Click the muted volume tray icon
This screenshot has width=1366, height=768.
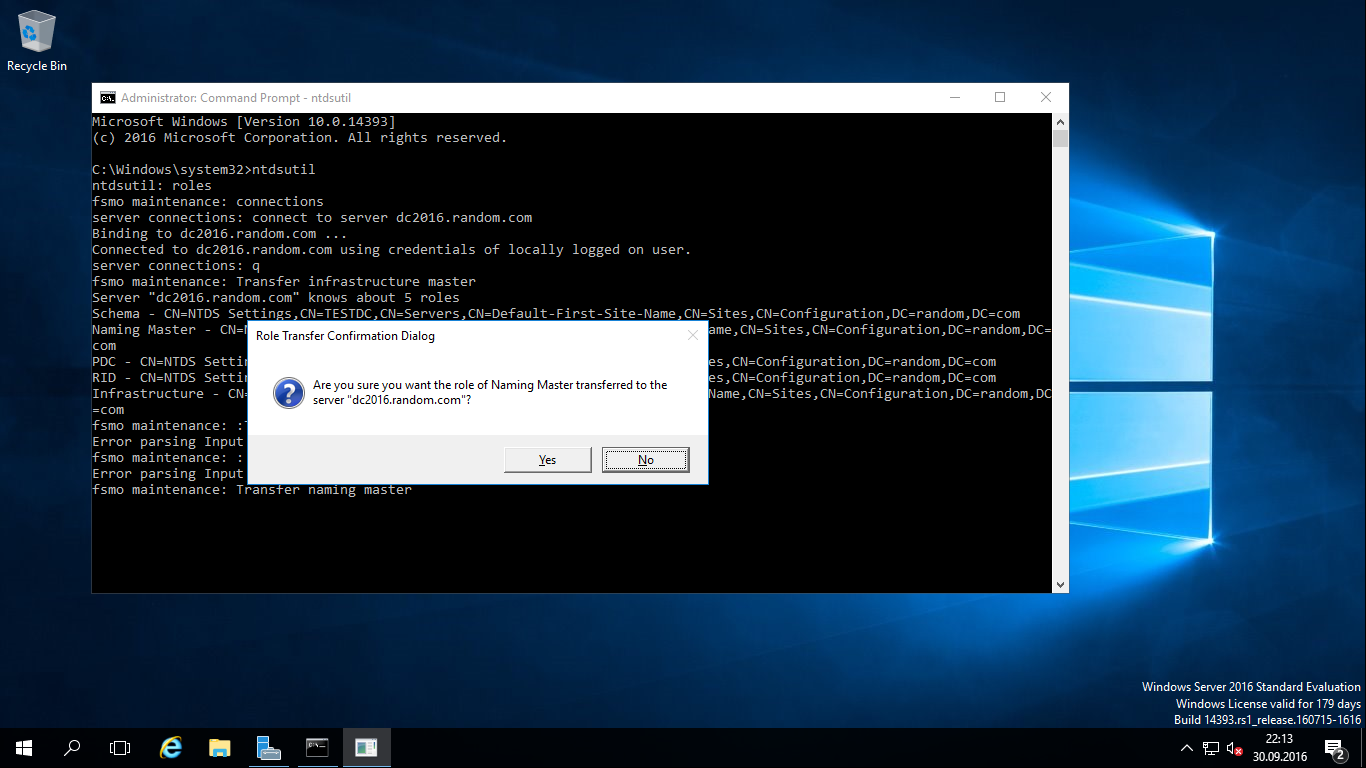(x=1235, y=748)
